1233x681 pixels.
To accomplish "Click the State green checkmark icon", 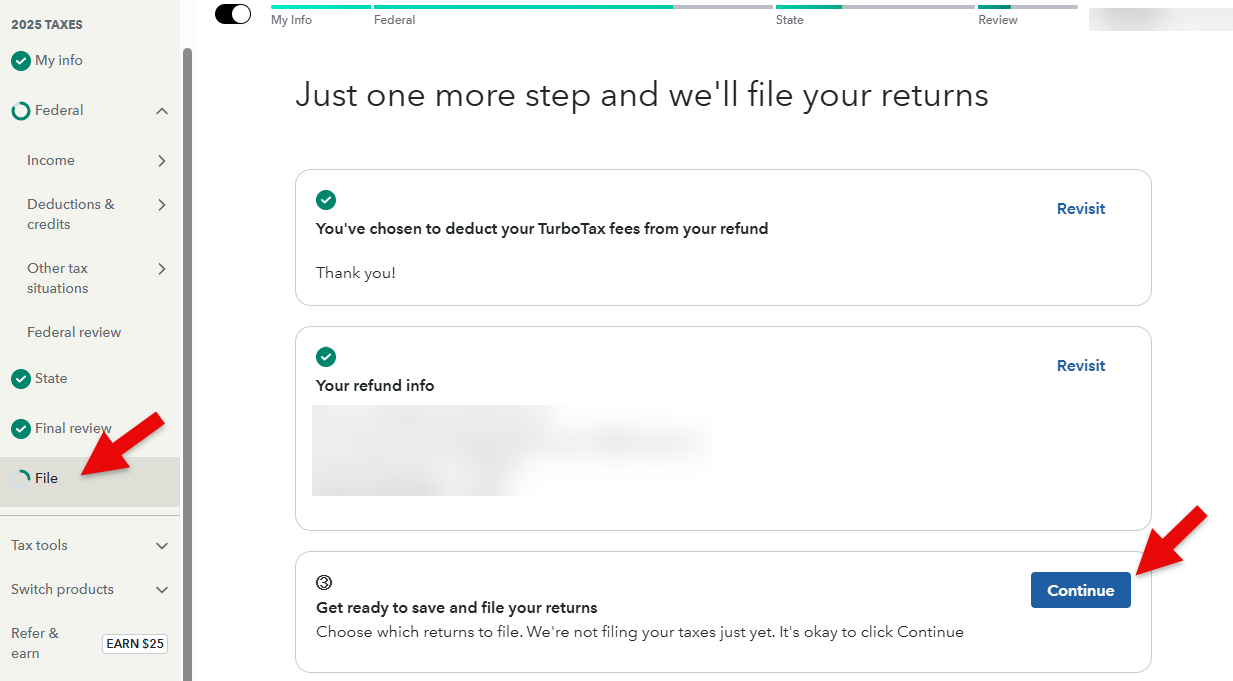I will (21, 379).
